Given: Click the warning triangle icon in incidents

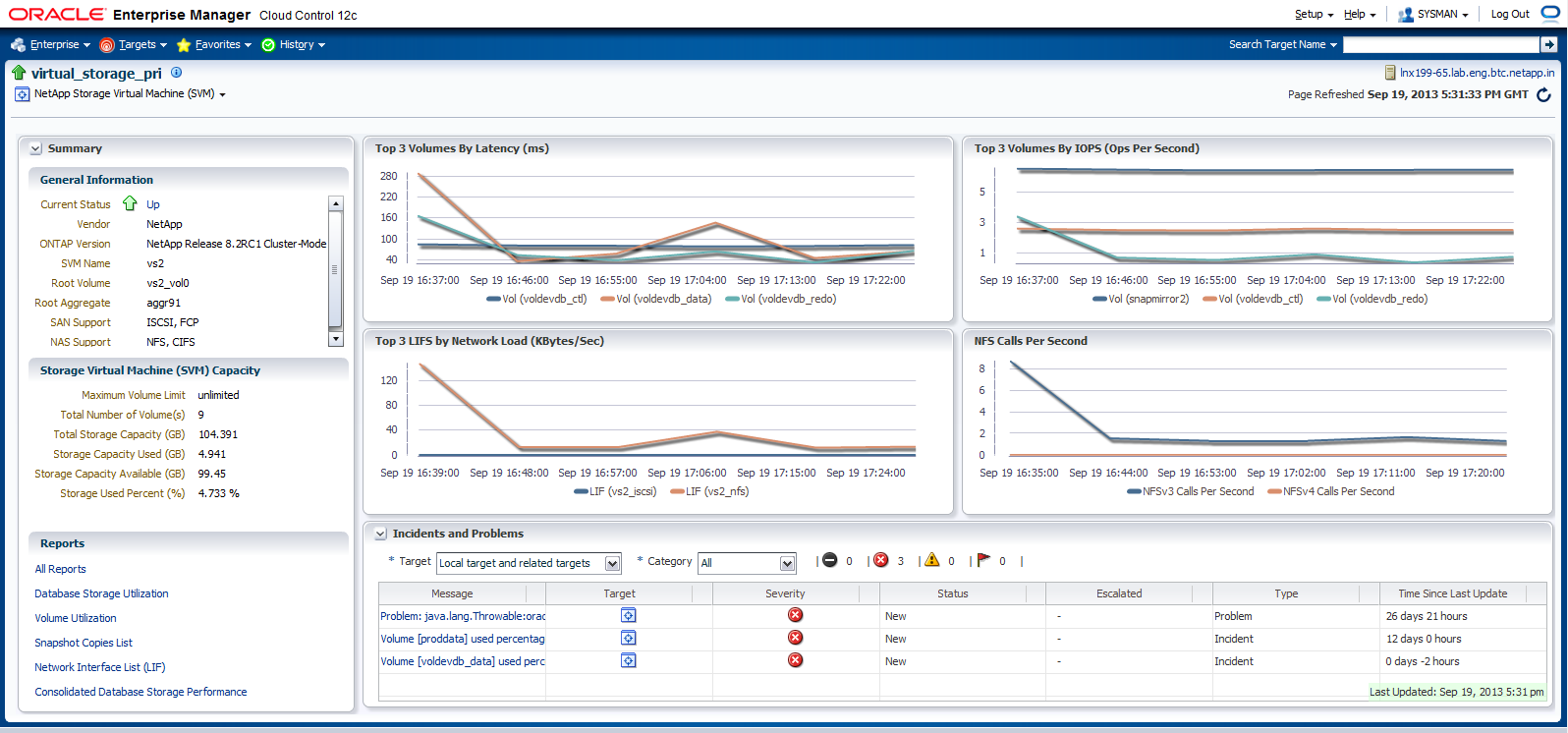Looking at the screenshot, I should (x=931, y=561).
